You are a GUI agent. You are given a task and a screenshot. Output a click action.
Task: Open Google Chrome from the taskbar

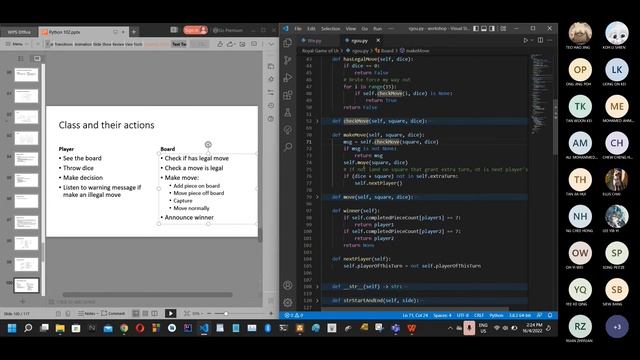click(x=124, y=328)
